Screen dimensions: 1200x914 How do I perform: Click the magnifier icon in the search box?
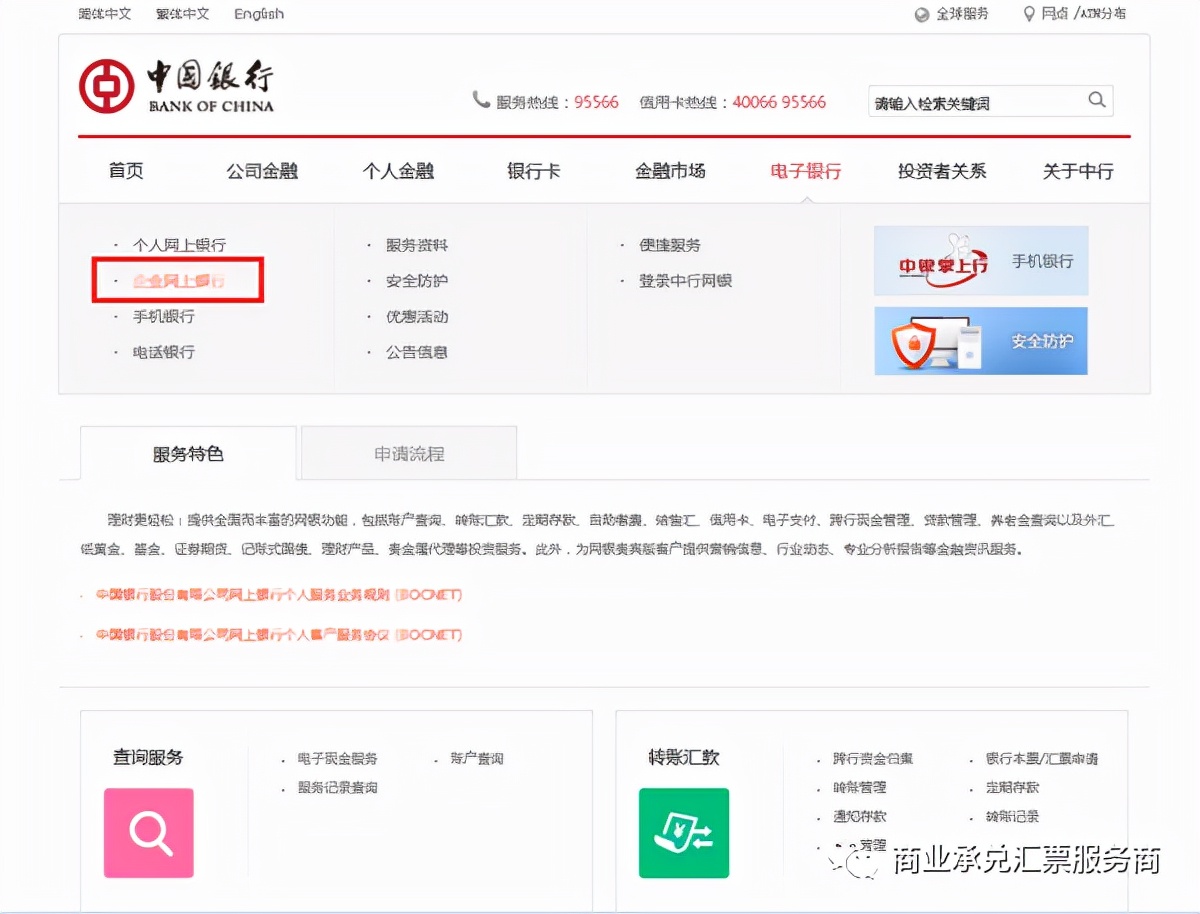tap(1096, 100)
